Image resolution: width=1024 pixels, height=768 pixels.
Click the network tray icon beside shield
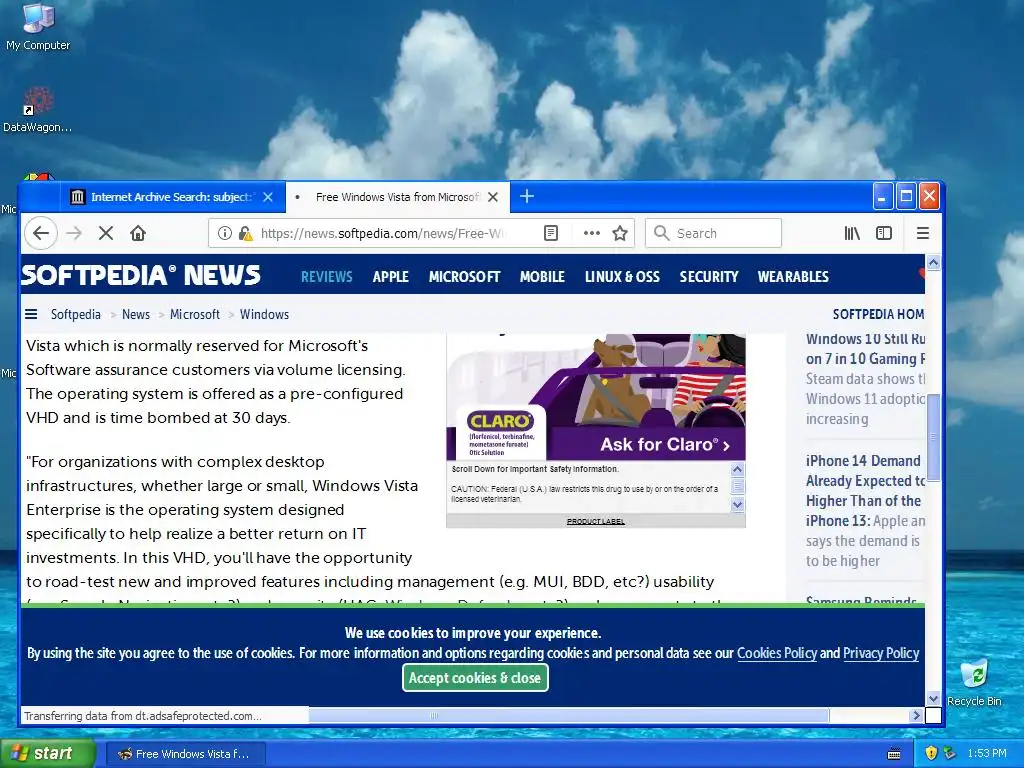point(949,753)
